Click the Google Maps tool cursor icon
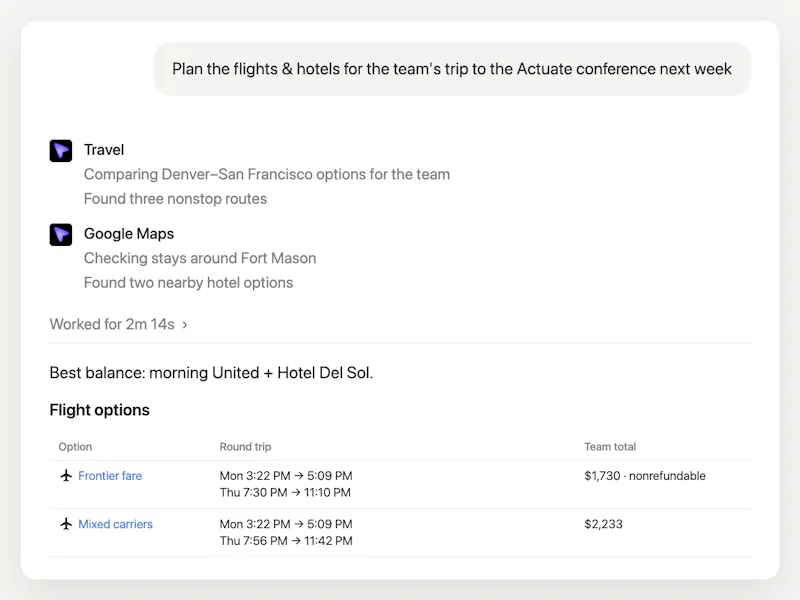800x600 pixels. [x=61, y=234]
